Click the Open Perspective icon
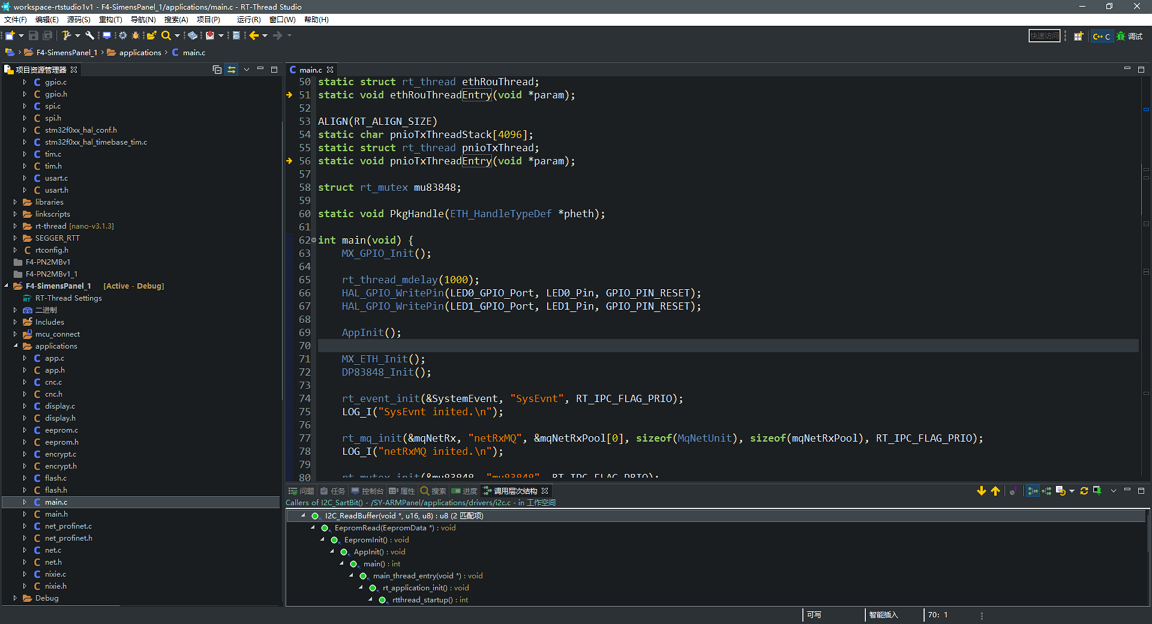This screenshot has height=624, width=1152. point(1079,36)
